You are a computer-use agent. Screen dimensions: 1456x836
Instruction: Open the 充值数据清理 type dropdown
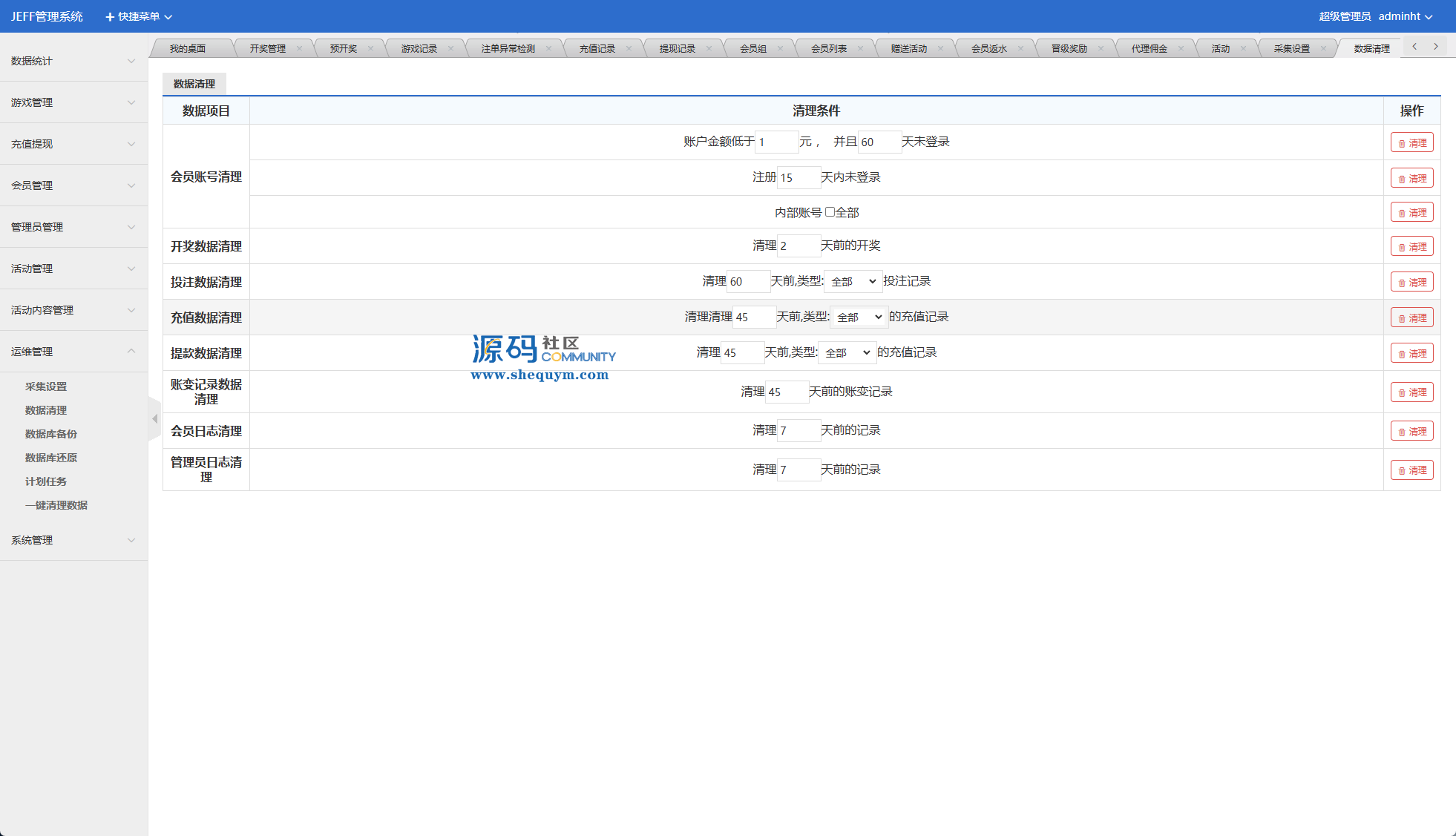pos(859,317)
